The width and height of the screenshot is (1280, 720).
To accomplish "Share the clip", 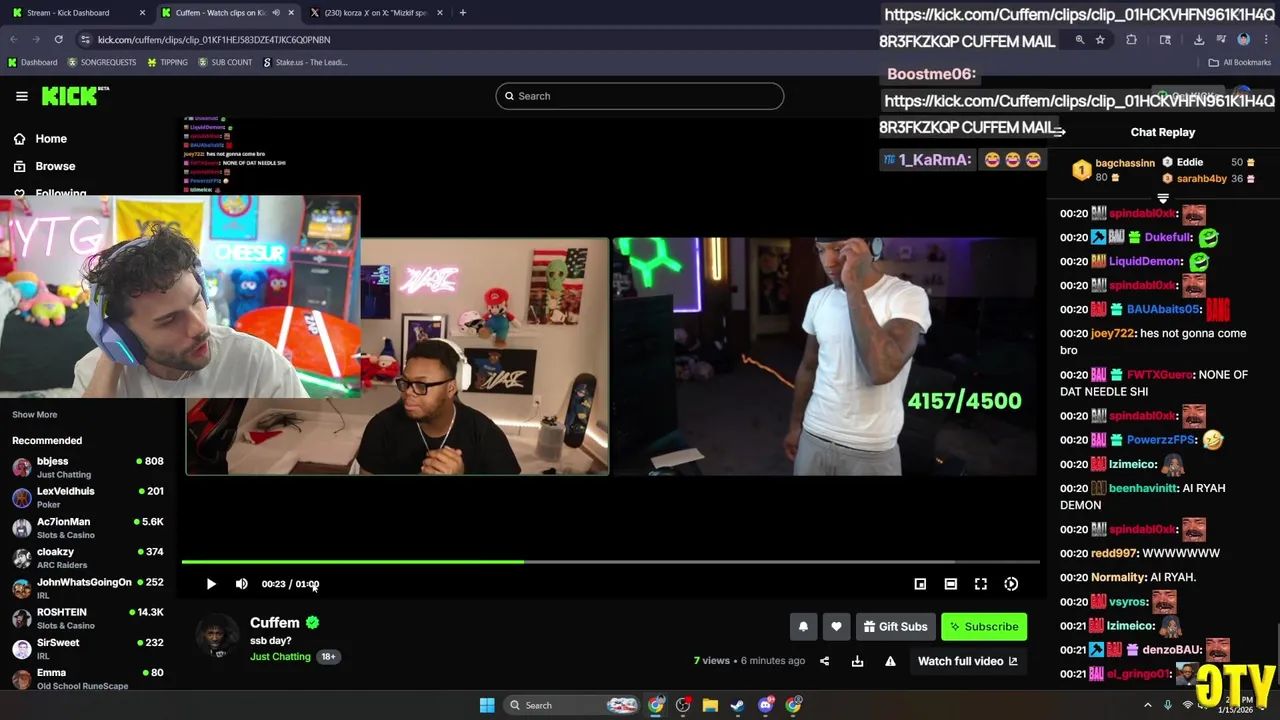I will [x=825, y=661].
